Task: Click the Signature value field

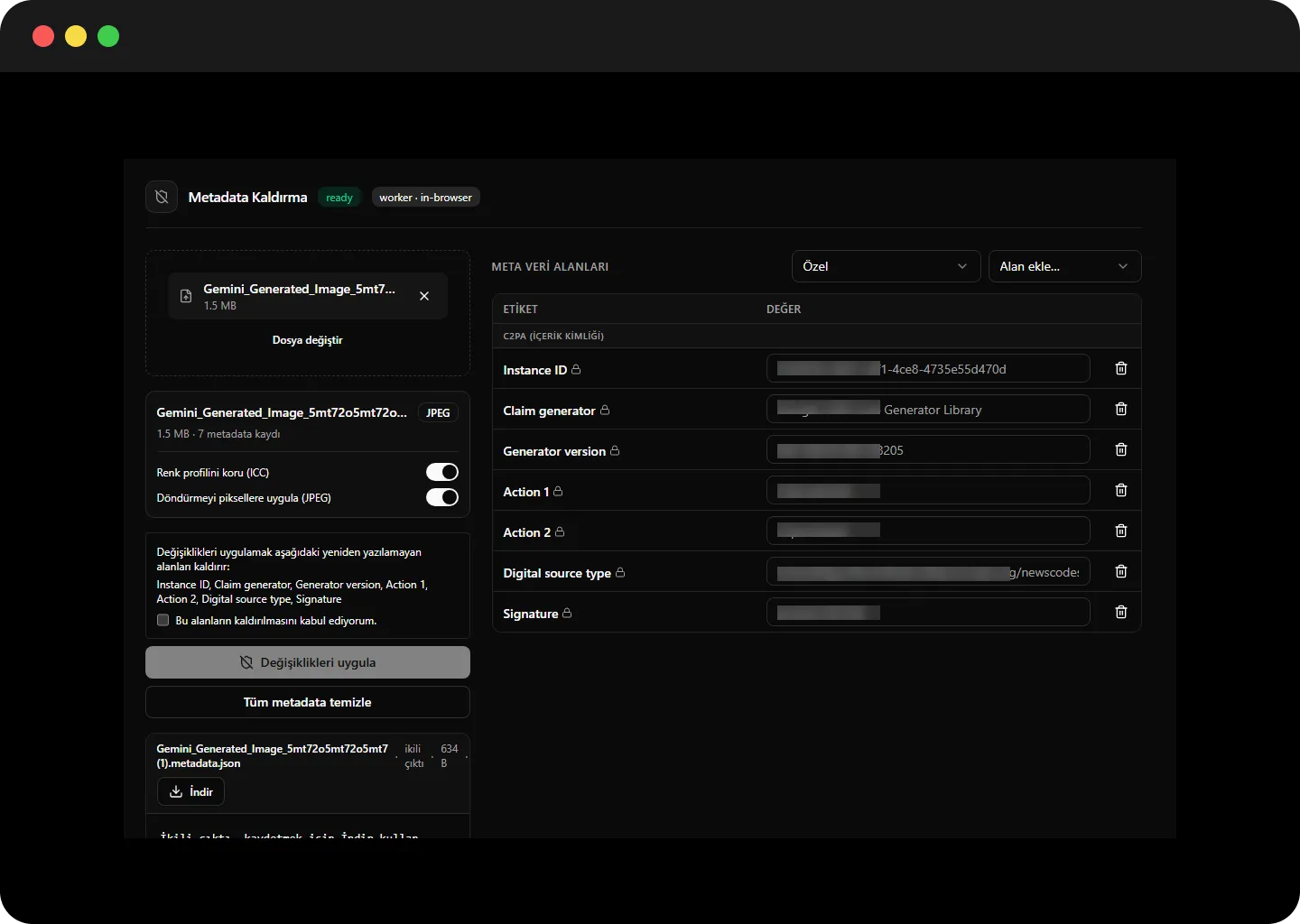Action: tap(928, 612)
